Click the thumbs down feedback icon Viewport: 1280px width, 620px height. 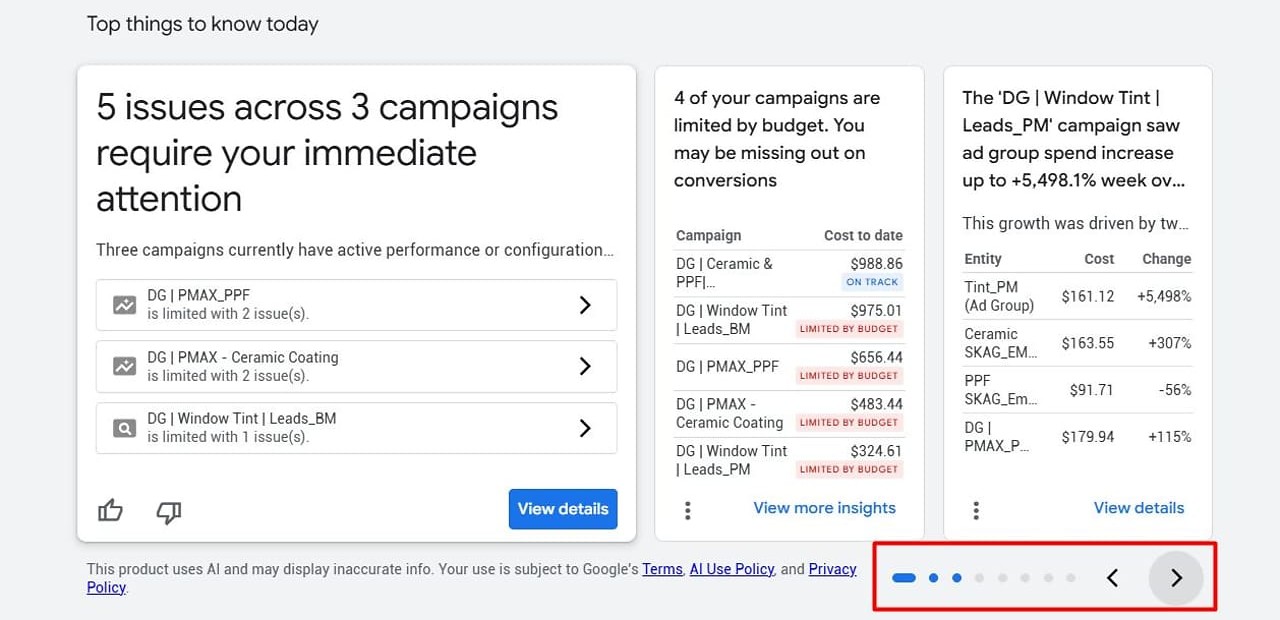169,512
